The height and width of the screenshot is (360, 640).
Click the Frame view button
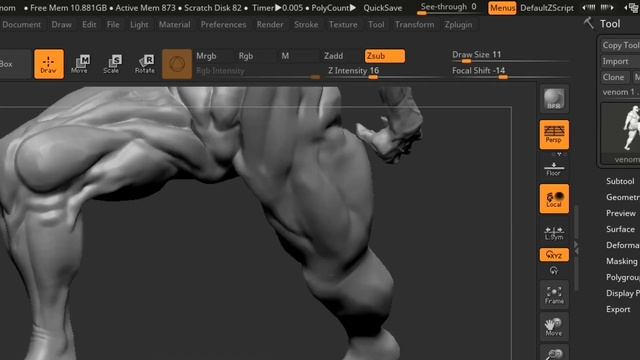point(554,296)
